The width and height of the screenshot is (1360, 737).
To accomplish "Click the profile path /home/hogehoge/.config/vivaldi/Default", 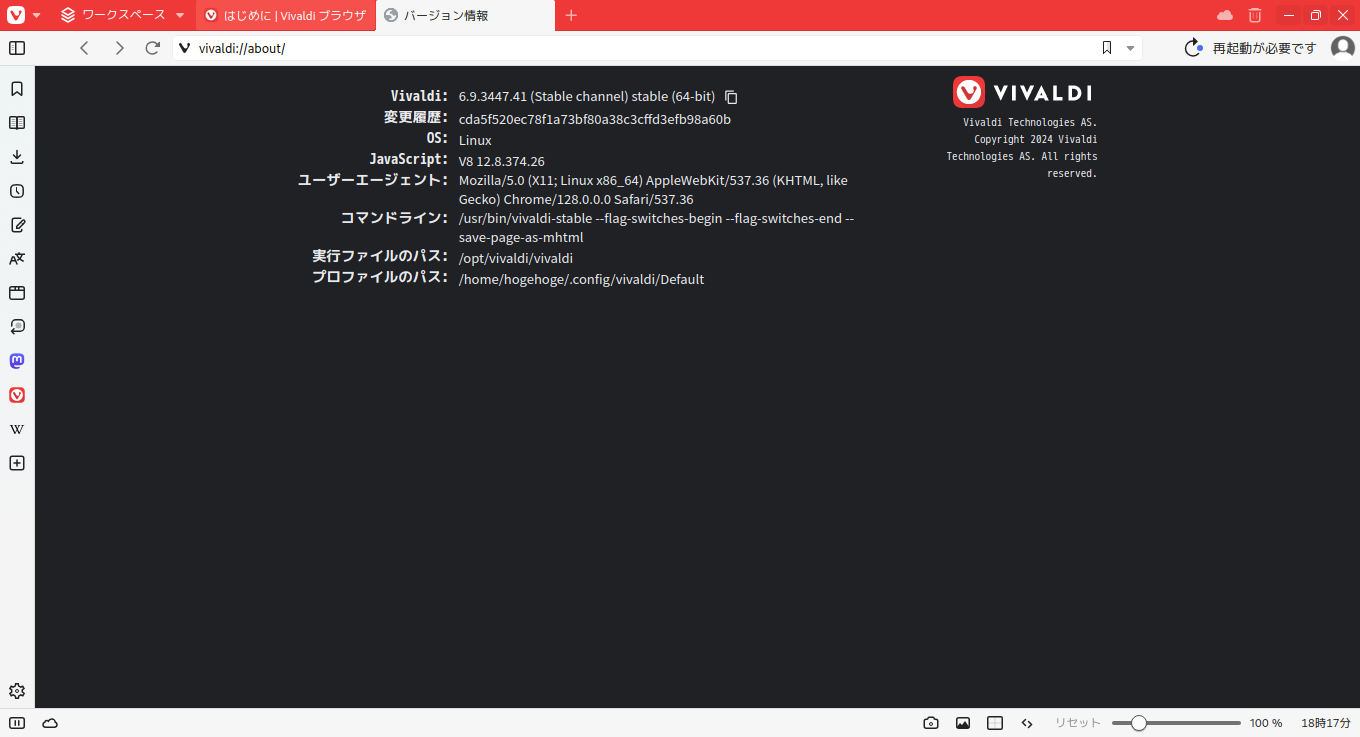I will [581, 279].
